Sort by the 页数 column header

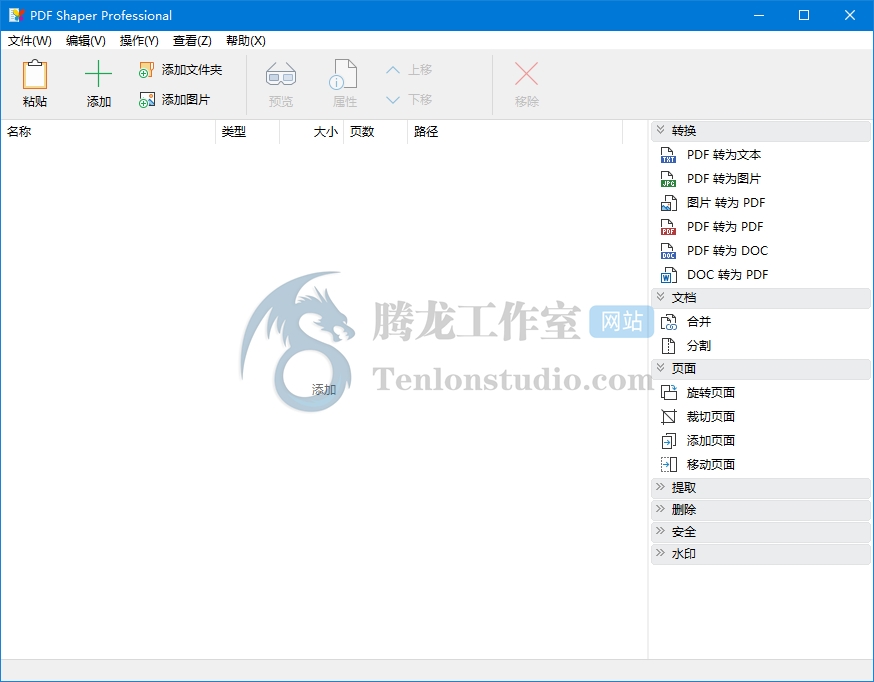click(376, 132)
